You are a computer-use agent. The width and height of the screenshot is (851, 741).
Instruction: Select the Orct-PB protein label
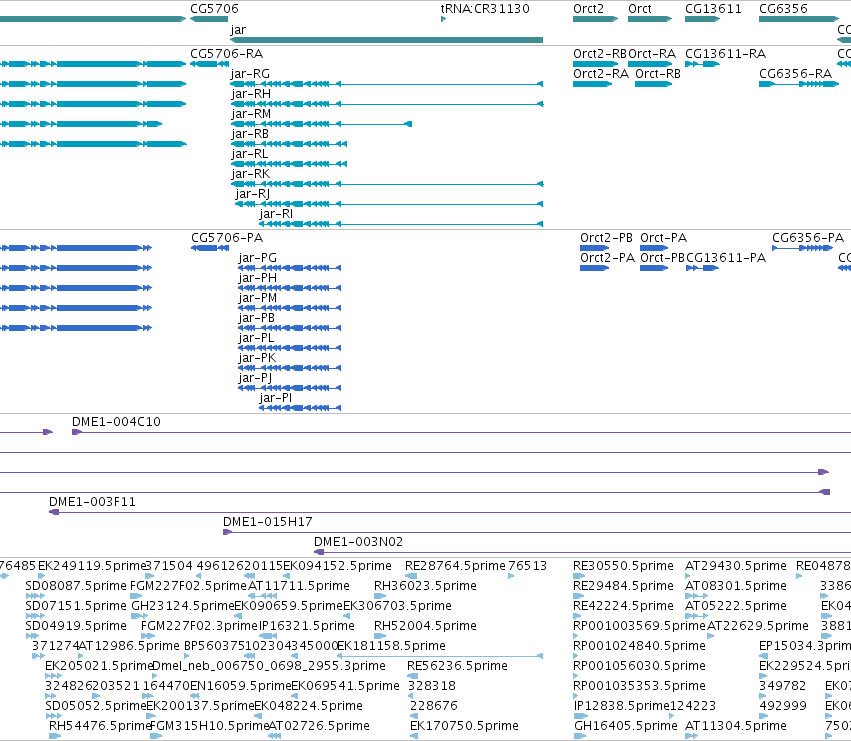click(662, 258)
